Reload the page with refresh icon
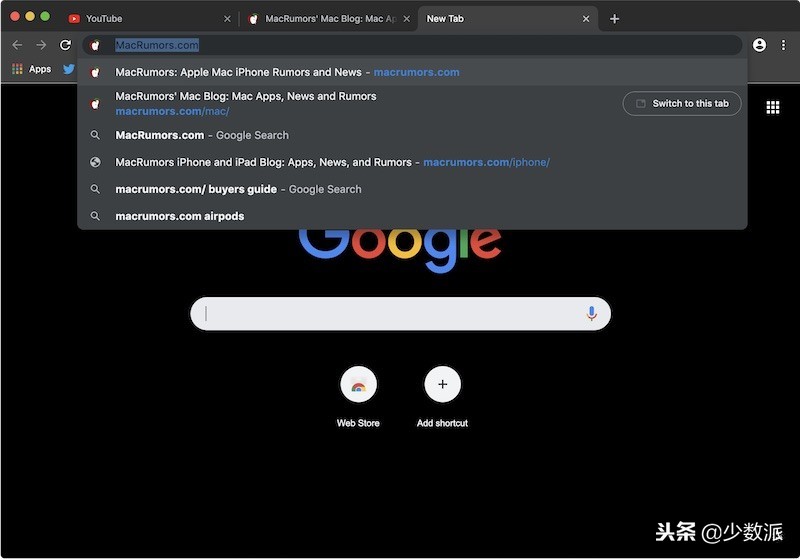This screenshot has width=800, height=559. point(65,45)
